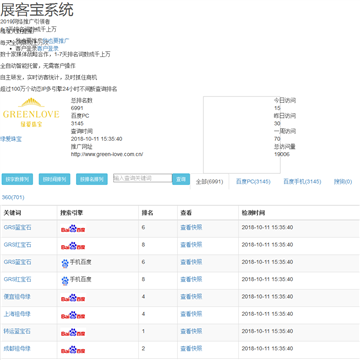Image resolution: width=360 pixels, height=360 pixels.
Task: Open keyword GRS红宝石 in the Baidu PC row
Action: [18, 245]
